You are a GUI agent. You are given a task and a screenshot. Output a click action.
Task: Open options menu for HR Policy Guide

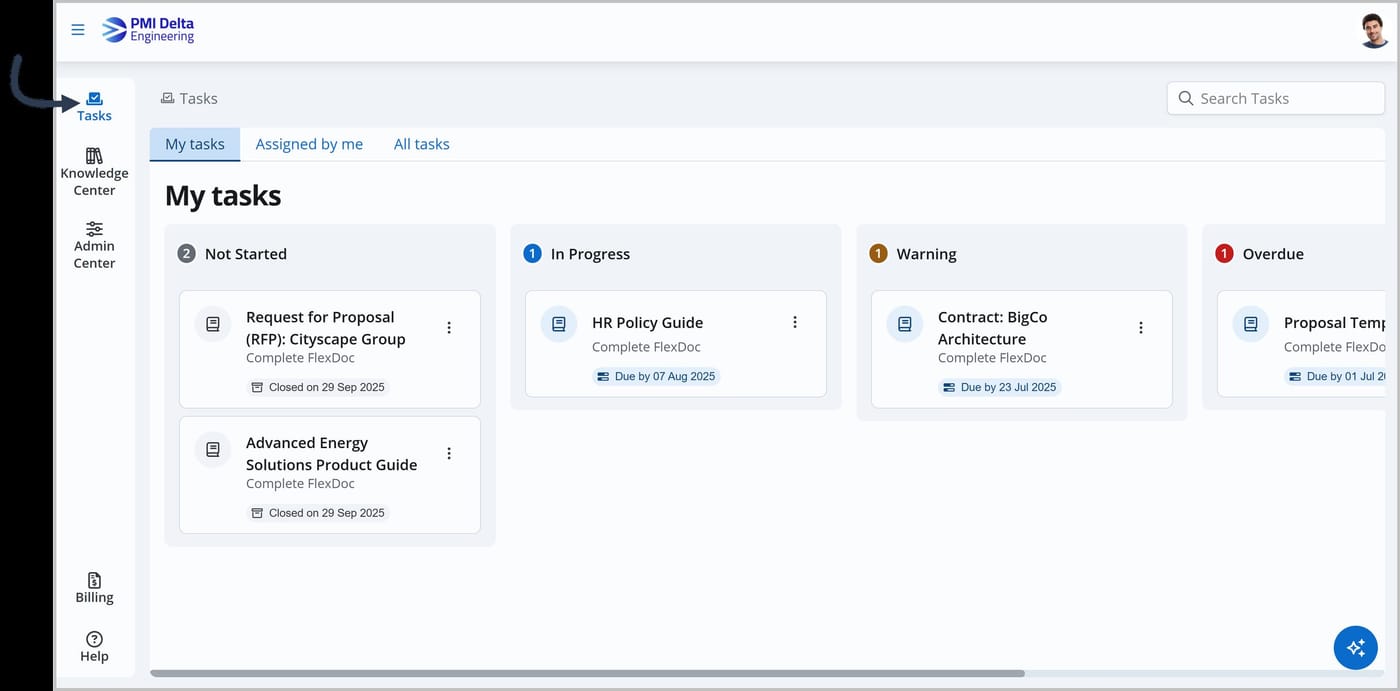tap(795, 322)
